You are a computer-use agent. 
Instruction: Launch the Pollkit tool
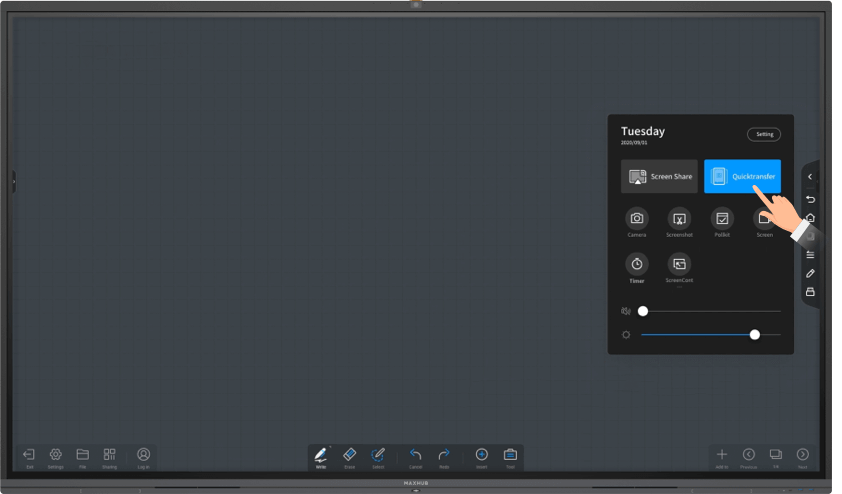[722, 219]
